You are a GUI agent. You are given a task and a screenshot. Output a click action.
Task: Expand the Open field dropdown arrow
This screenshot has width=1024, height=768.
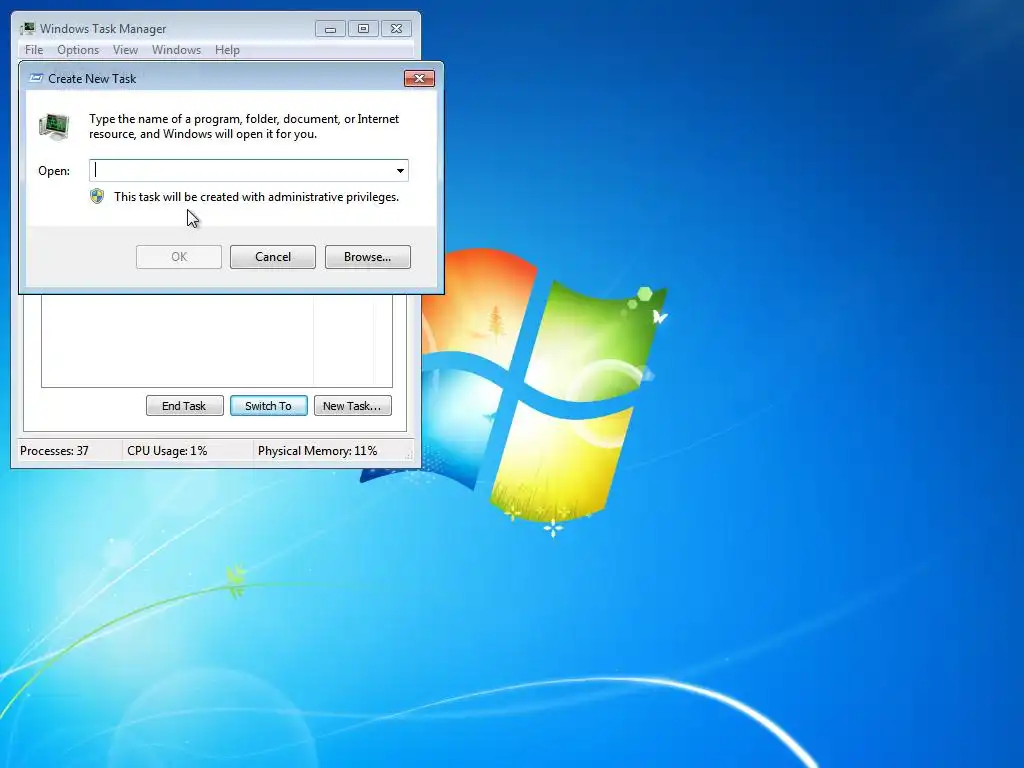coord(400,170)
